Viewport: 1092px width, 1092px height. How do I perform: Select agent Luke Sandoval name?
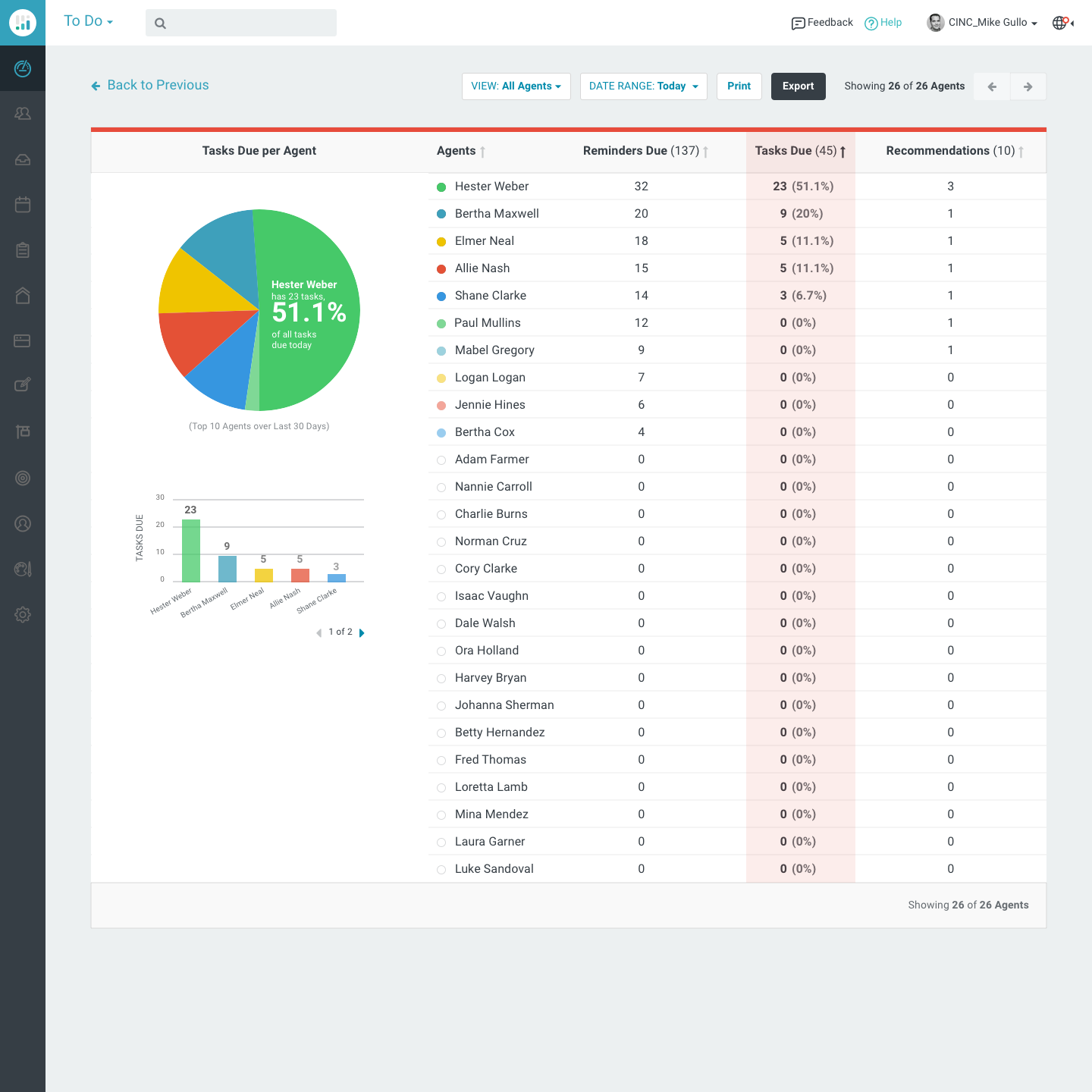pyautogui.click(x=494, y=869)
